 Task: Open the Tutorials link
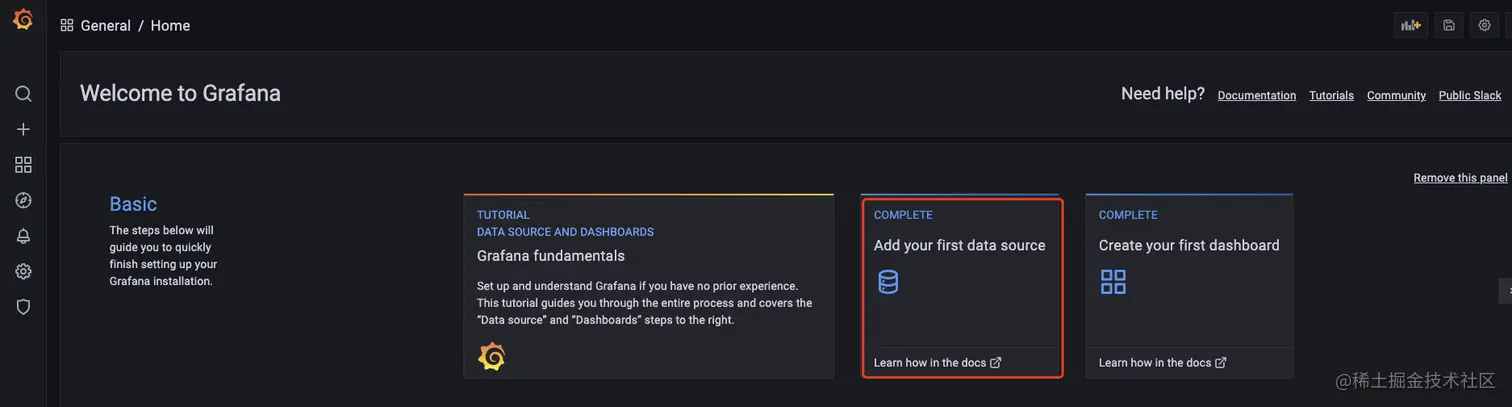(x=1331, y=96)
